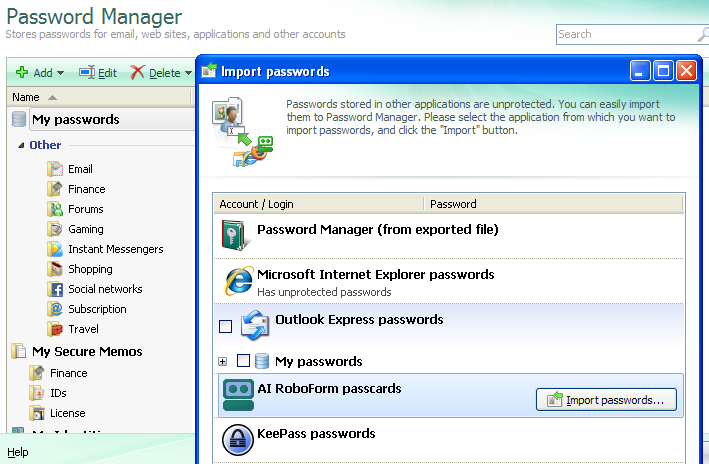Click the Social networks Facebook icon
The image size is (709, 464).
(55, 289)
